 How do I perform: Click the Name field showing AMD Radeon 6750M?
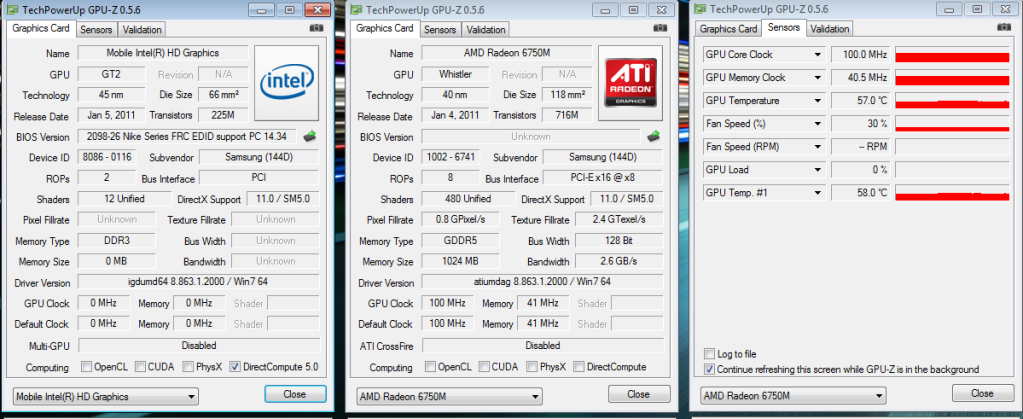point(507,53)
